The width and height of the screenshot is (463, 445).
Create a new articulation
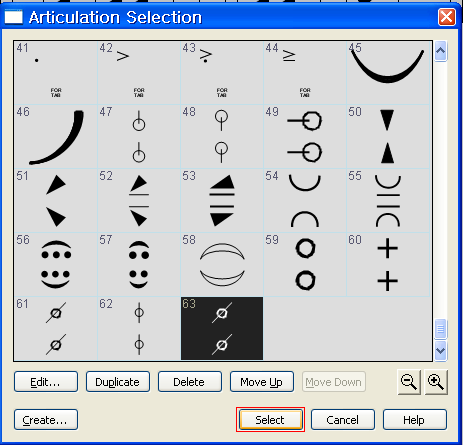46,420
